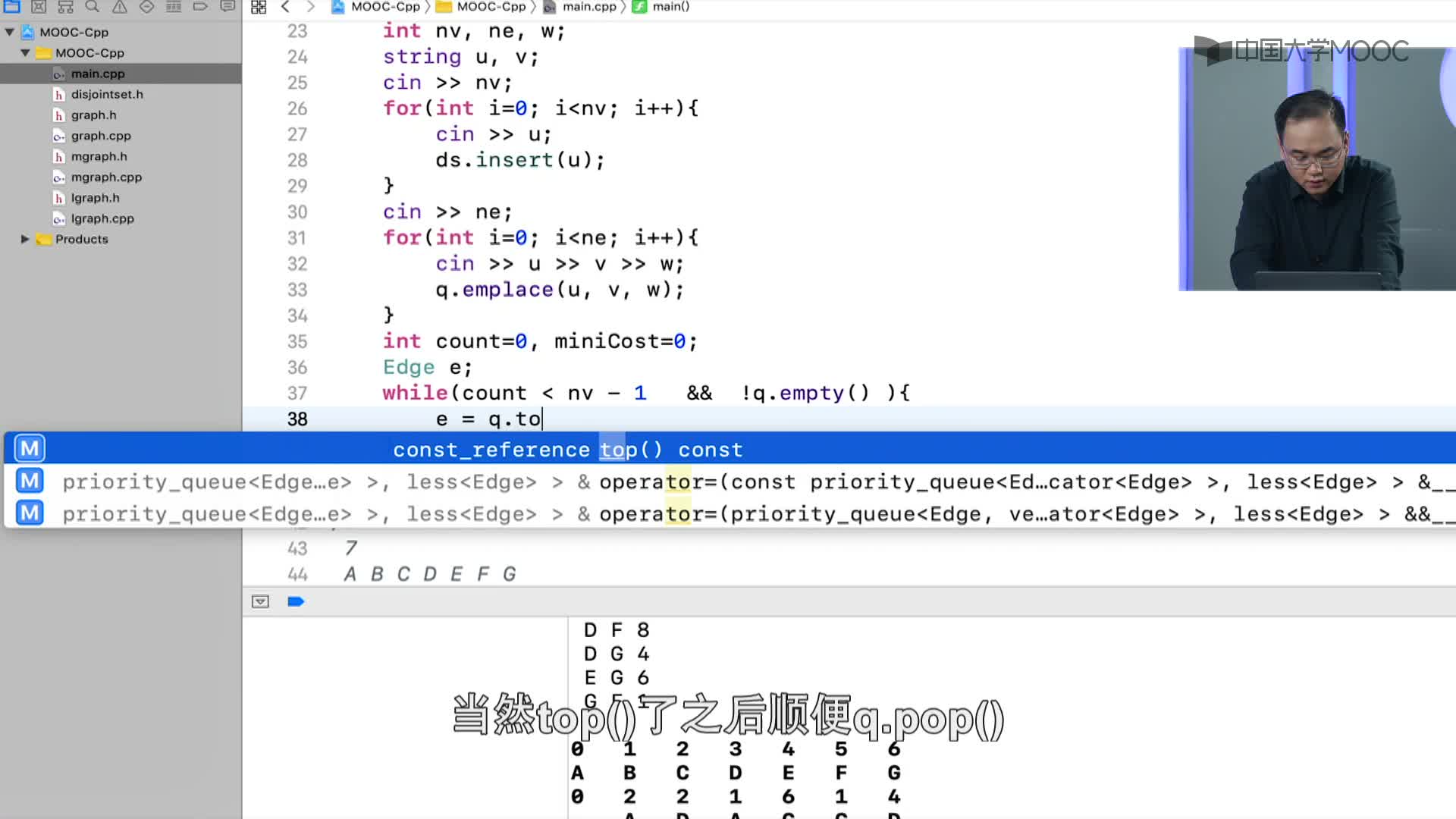The image size is (1456, 819).
Task: Click line number 26 gutter
Action: [x=297, y=108]
